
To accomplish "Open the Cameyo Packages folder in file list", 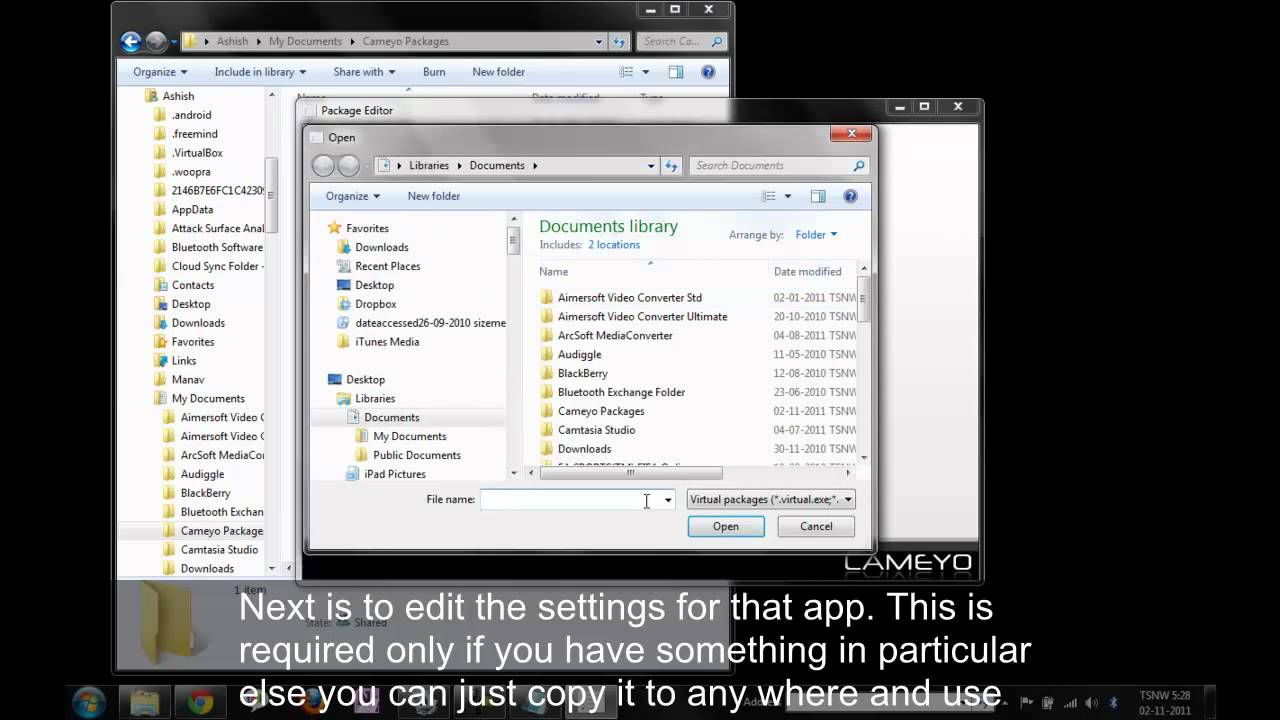I will coord(600,411).
